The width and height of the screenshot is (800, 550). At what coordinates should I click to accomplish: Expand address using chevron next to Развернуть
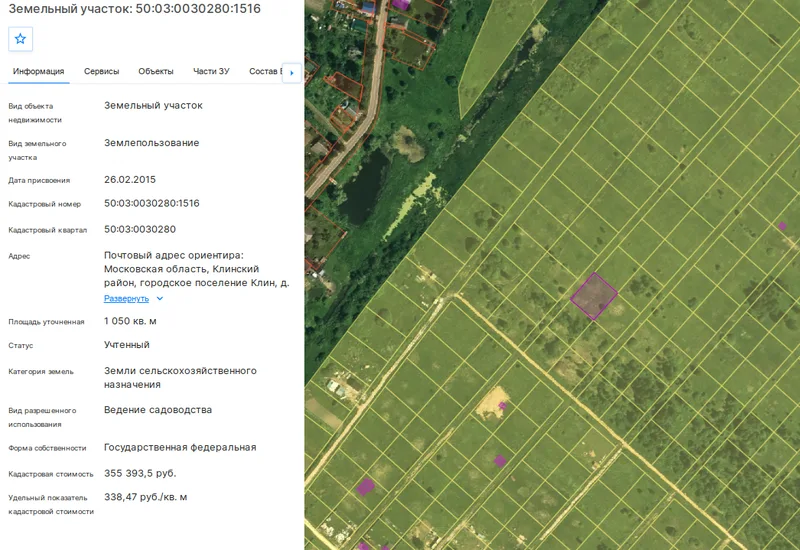pos(160,298)
